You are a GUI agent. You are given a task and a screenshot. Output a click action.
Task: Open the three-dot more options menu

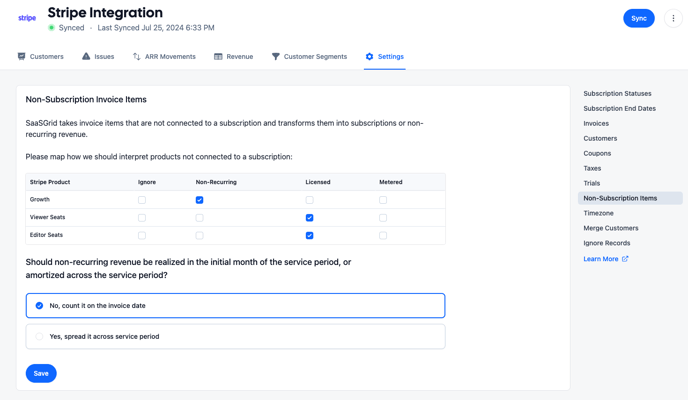pos(673,18)
